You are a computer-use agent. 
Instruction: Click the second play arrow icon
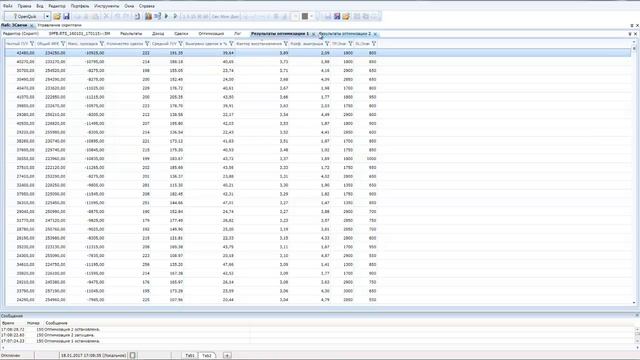coord(175,16)
